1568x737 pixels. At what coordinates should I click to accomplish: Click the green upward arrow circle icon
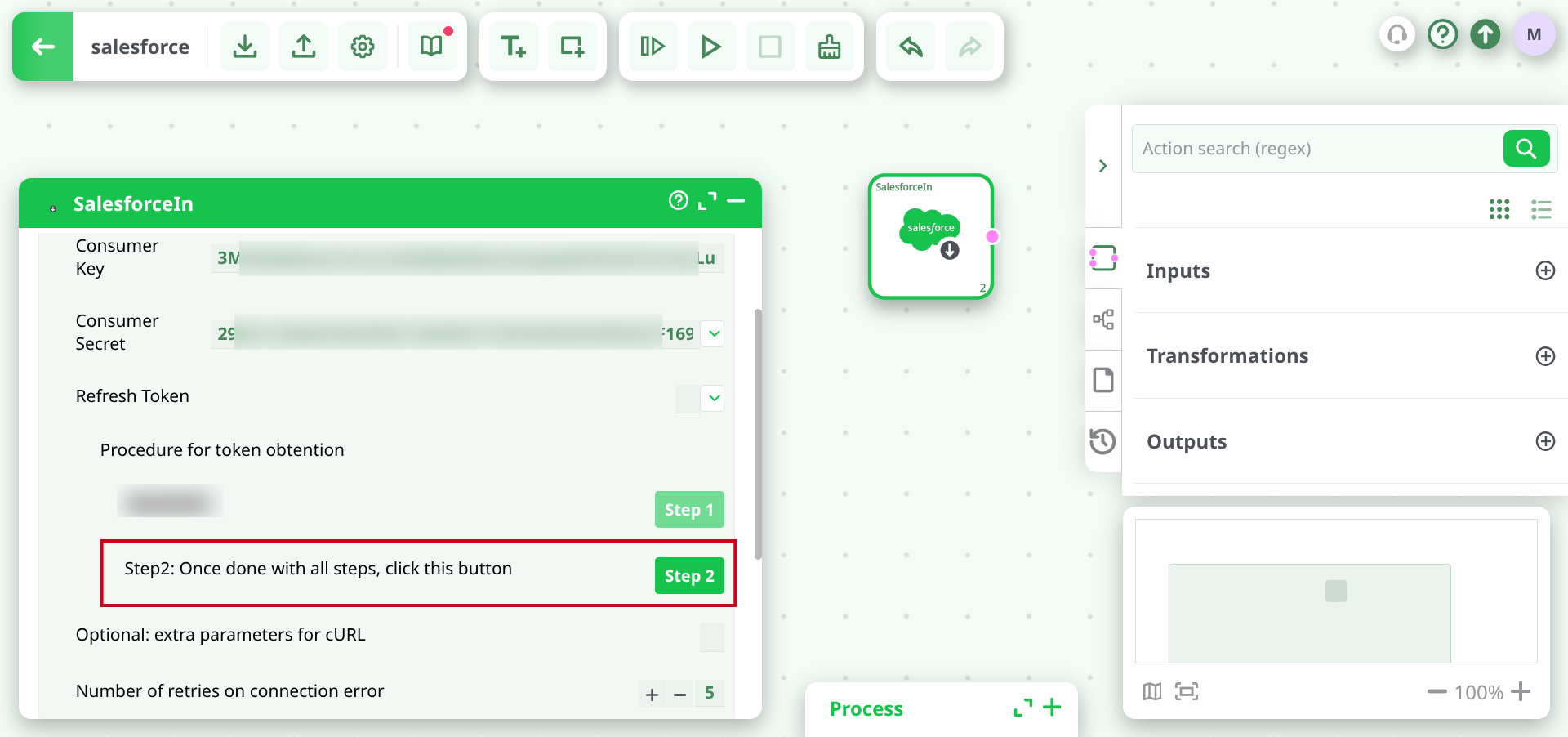1486,34
